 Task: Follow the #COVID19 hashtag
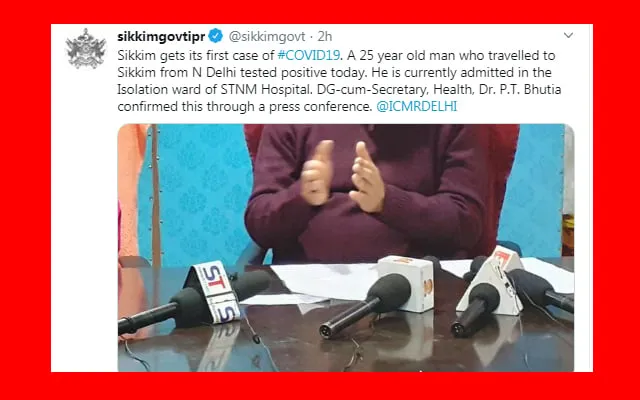coord(309,56)
